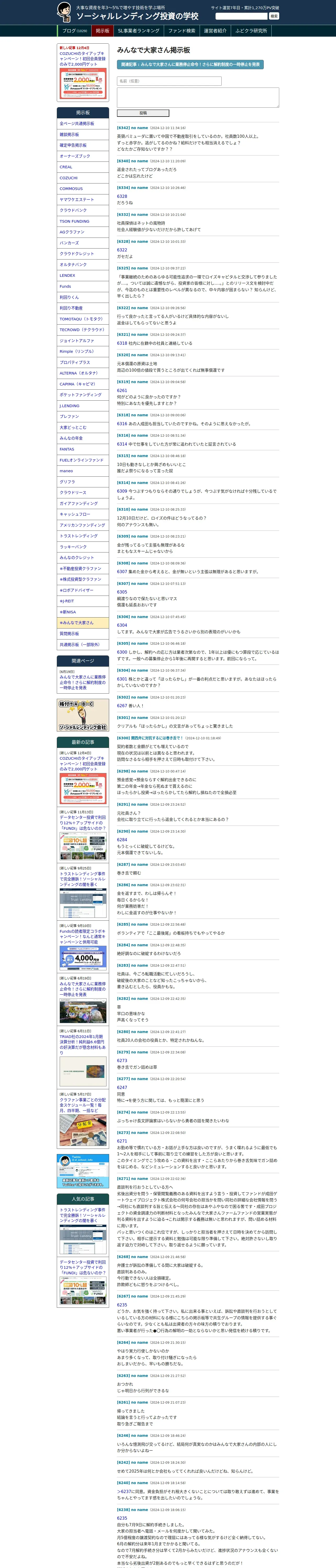336x1568 pixels.
Task: Click 格付けA・B・C ソーシャルレンディング会社 banner
Action: [83, 715]
